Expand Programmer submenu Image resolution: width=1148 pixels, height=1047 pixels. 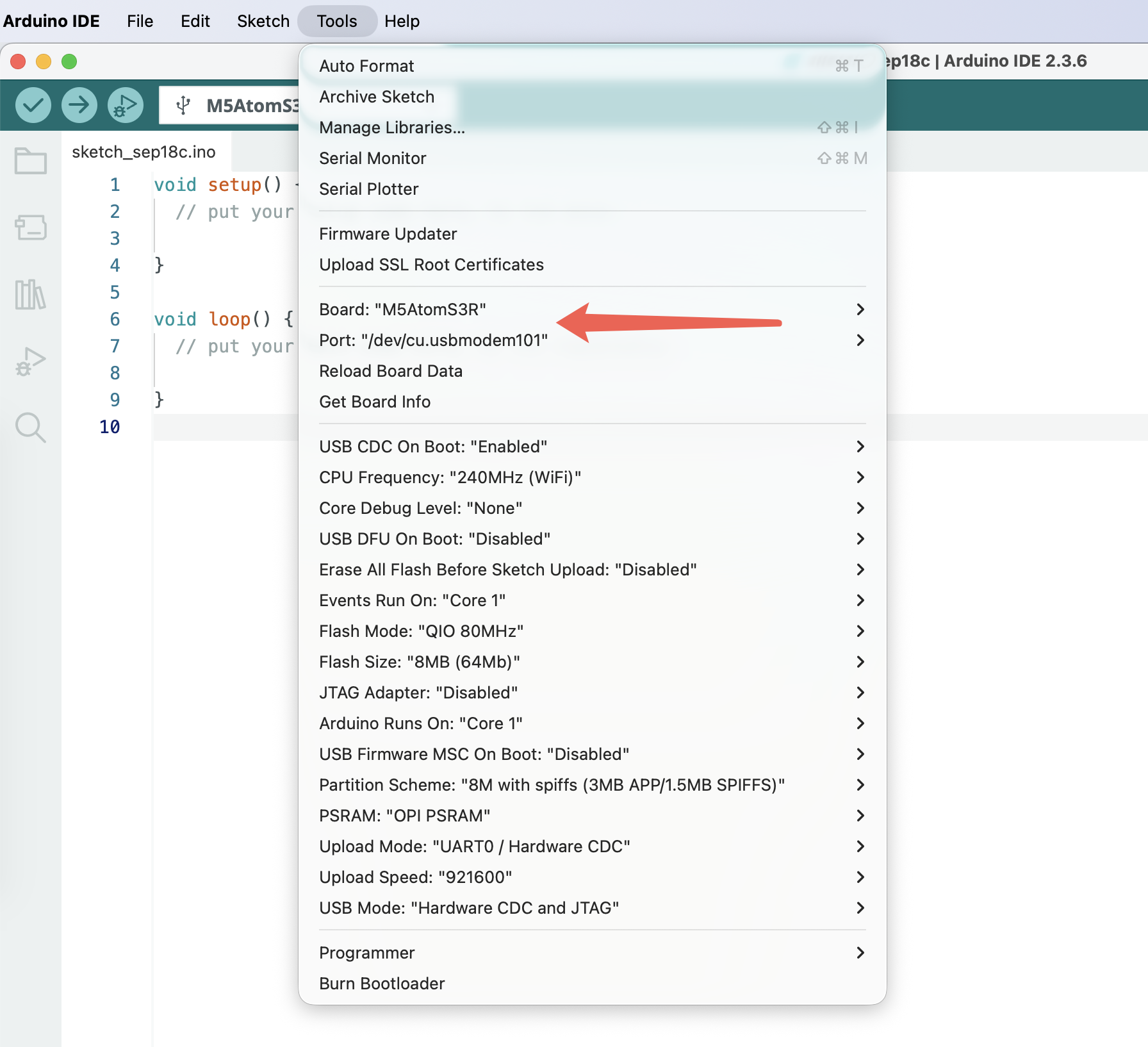(x=593, y=953)
